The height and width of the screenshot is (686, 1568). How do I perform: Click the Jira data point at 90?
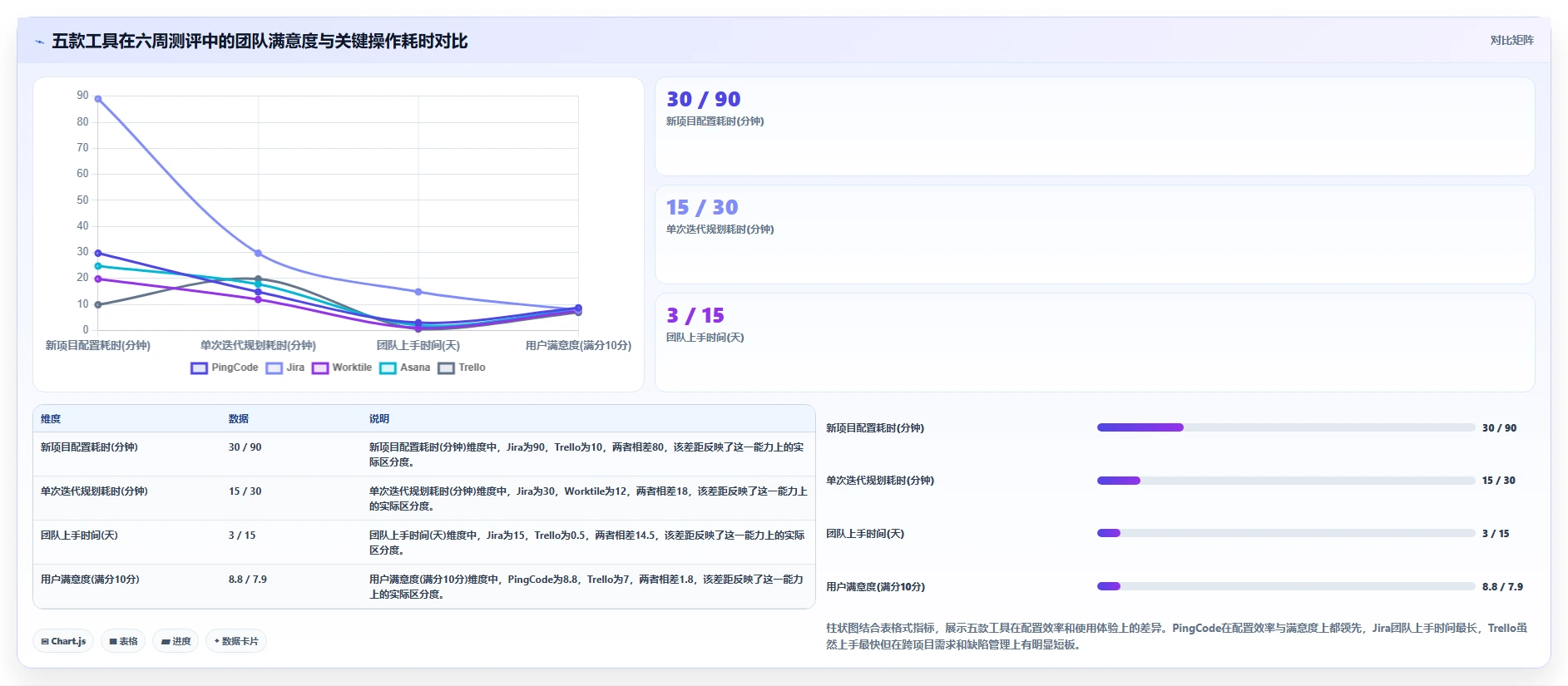[x=98, y=99]
